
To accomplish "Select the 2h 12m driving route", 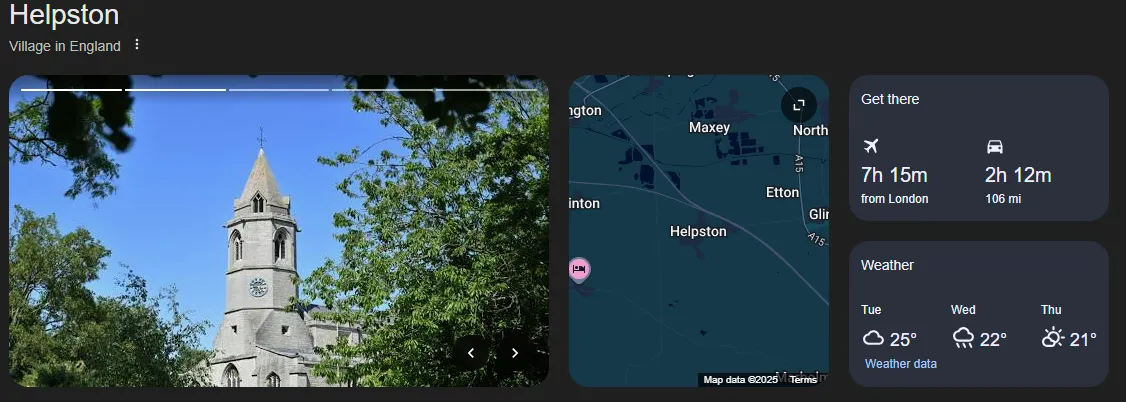I will (x=1018, y=185).
